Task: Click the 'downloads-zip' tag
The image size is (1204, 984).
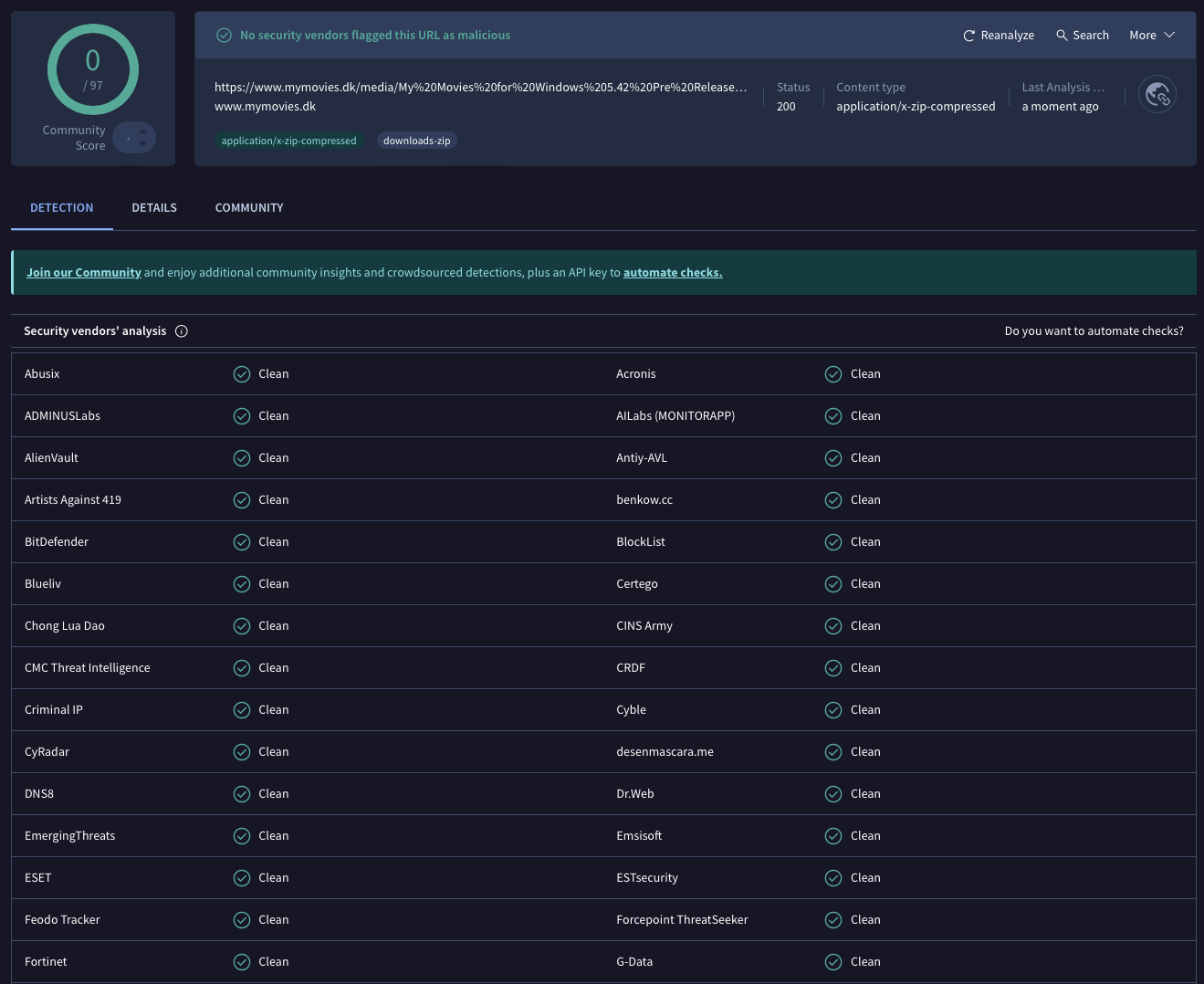Action: point(416,141)
